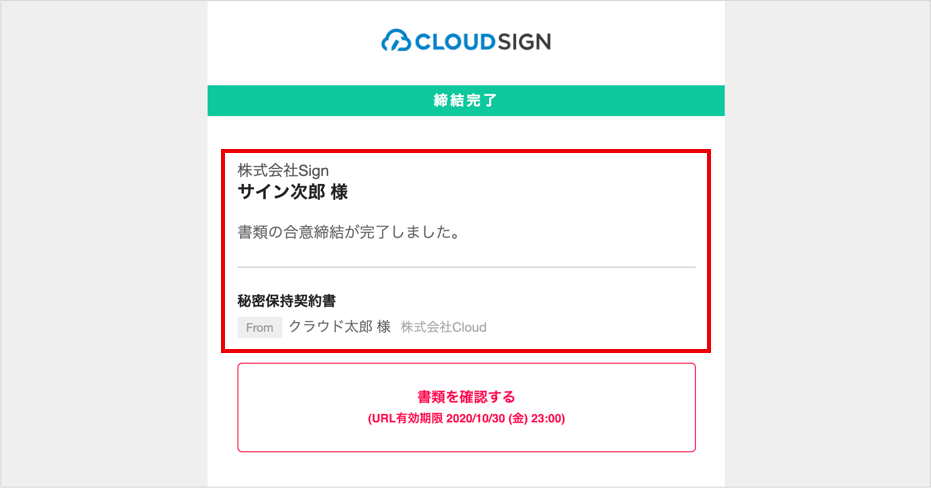931x488 pixels.
Task: Click the CLOUDSIGN wordmark text
Action: (x=483, y=42)
